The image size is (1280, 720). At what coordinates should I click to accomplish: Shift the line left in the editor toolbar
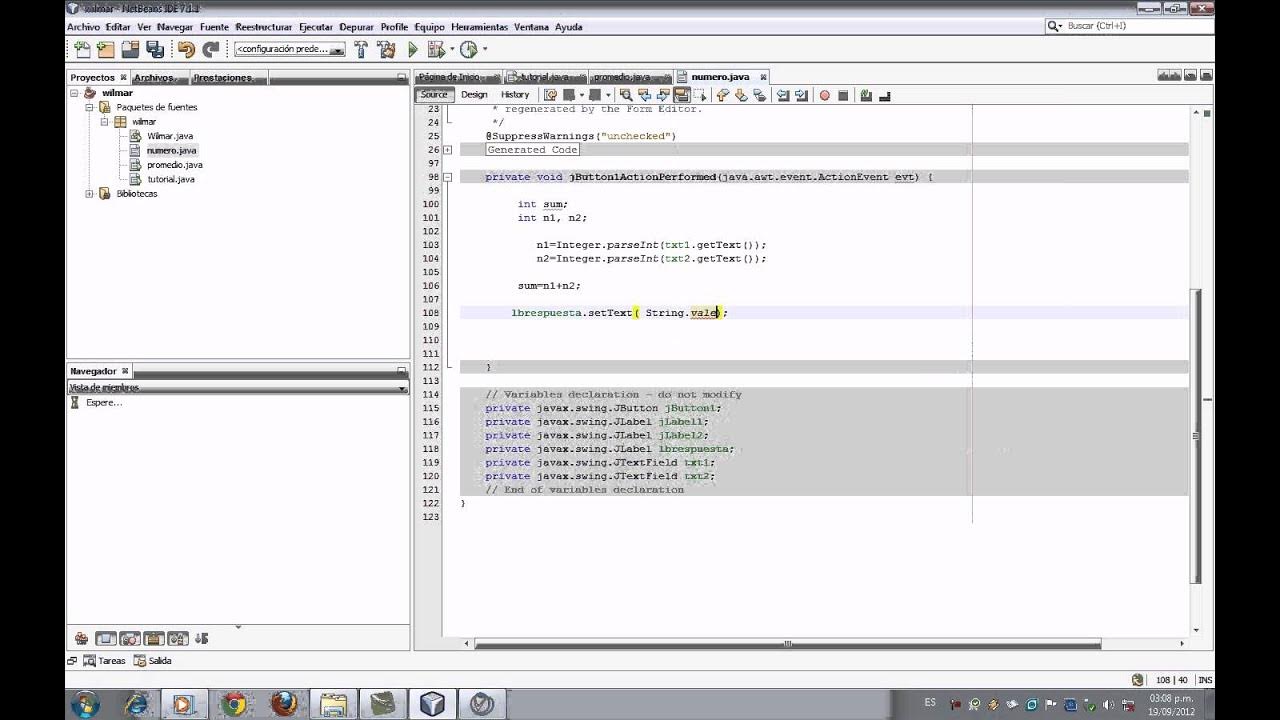(783, 96)
